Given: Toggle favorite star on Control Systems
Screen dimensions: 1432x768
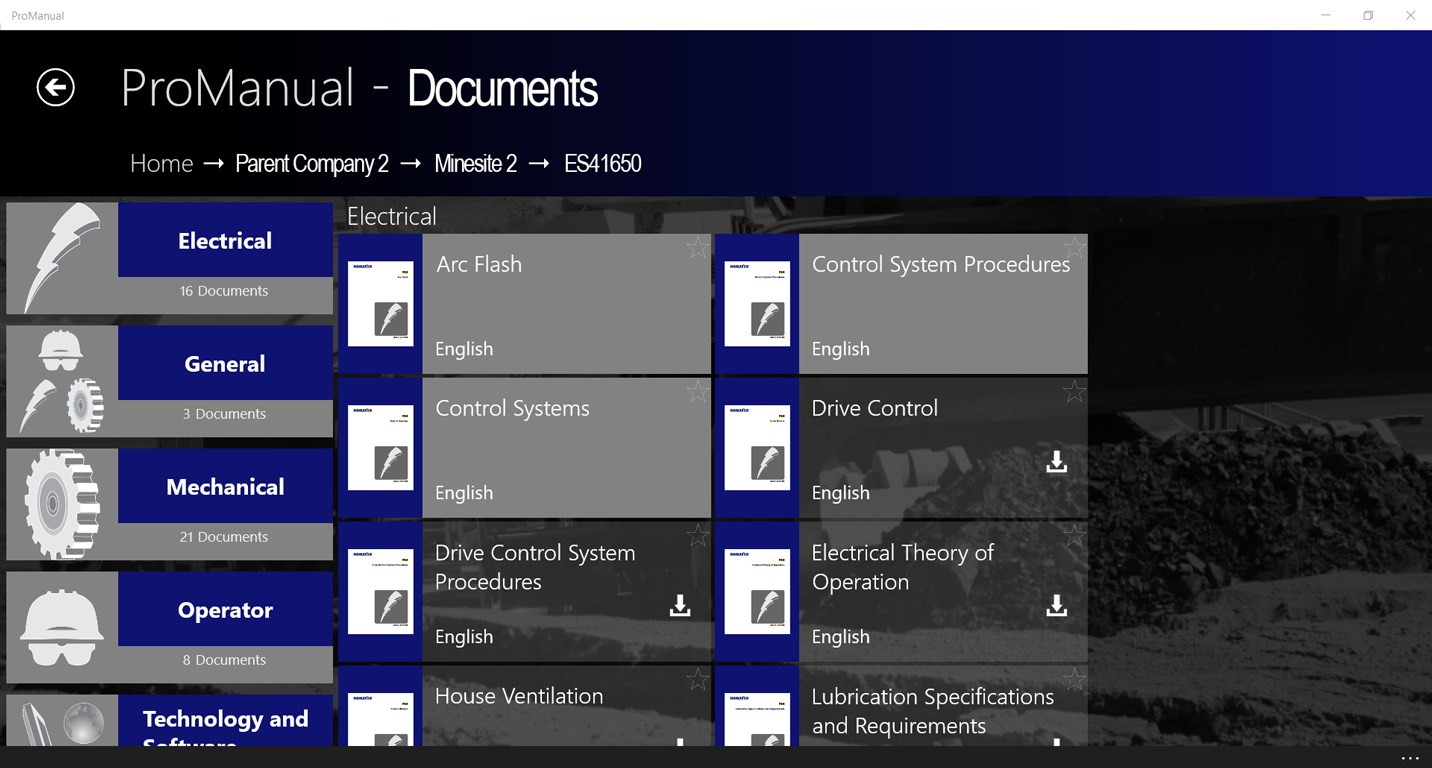Looking at the screenshot, I should pyautogui.click(x=698, y=392).
